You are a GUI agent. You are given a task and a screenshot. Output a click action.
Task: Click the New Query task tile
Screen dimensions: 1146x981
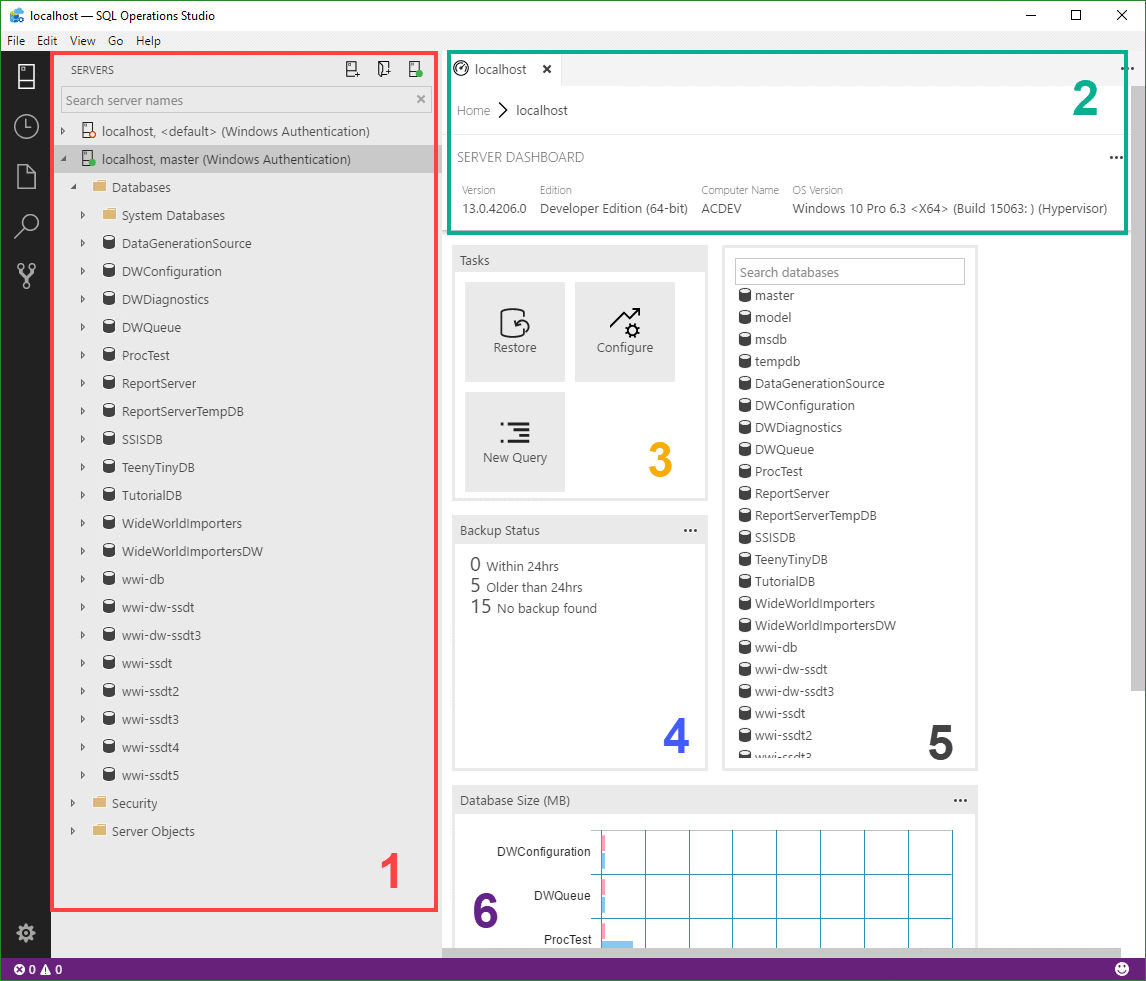(515, 442)
